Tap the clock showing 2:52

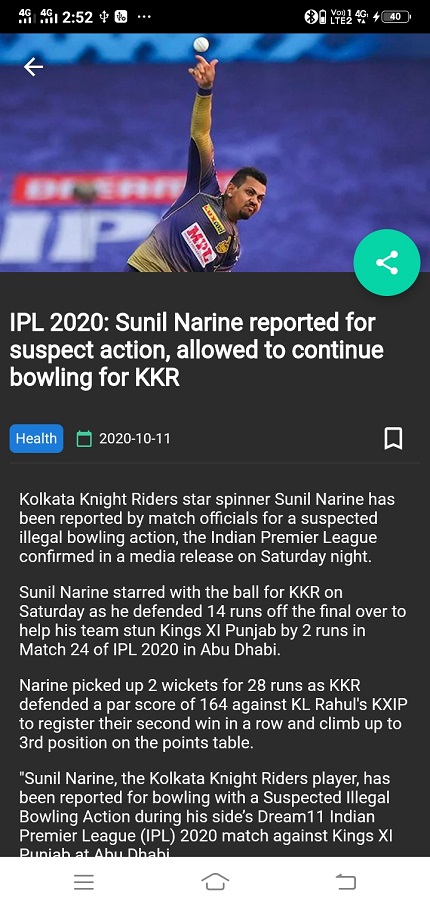click(78, 17)
